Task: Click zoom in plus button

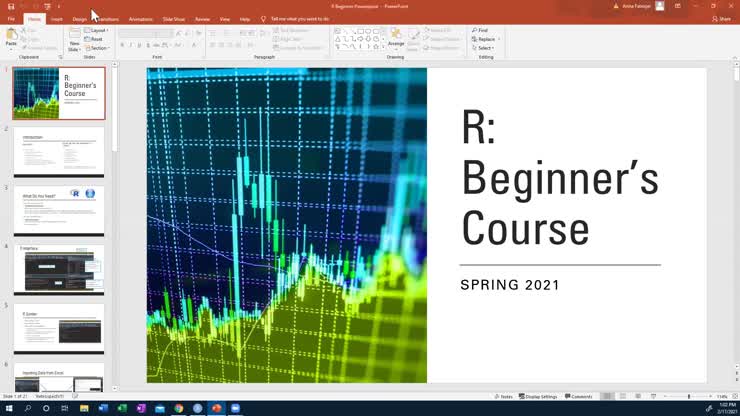Action: click(x=711, y=397)
